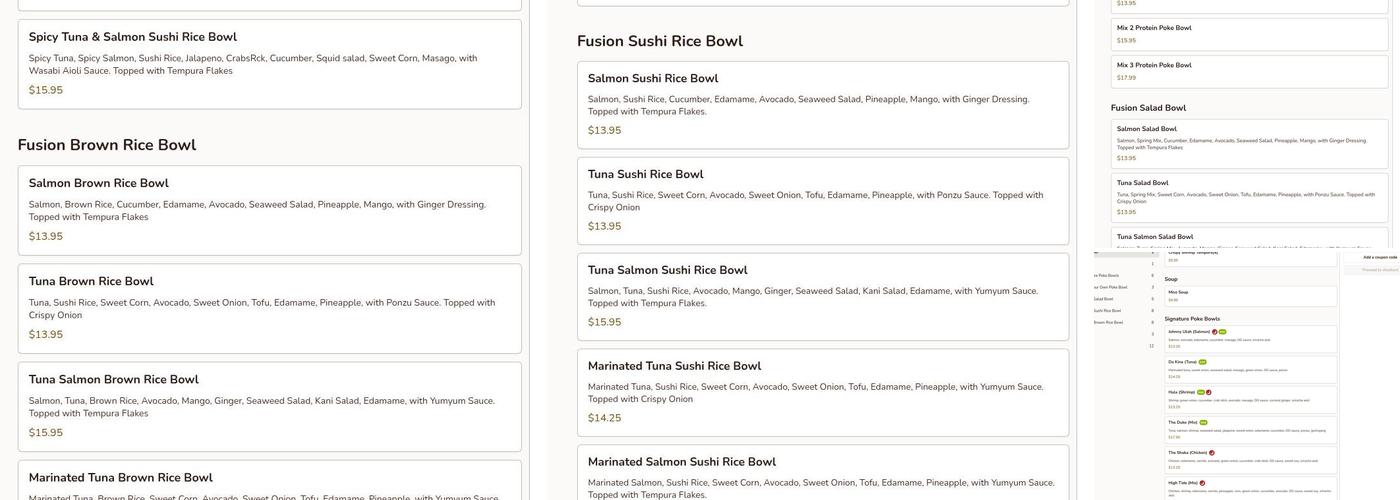Open Spicy Tuna & Salmon Sushi Rice Bowl item

click(269, 63)
